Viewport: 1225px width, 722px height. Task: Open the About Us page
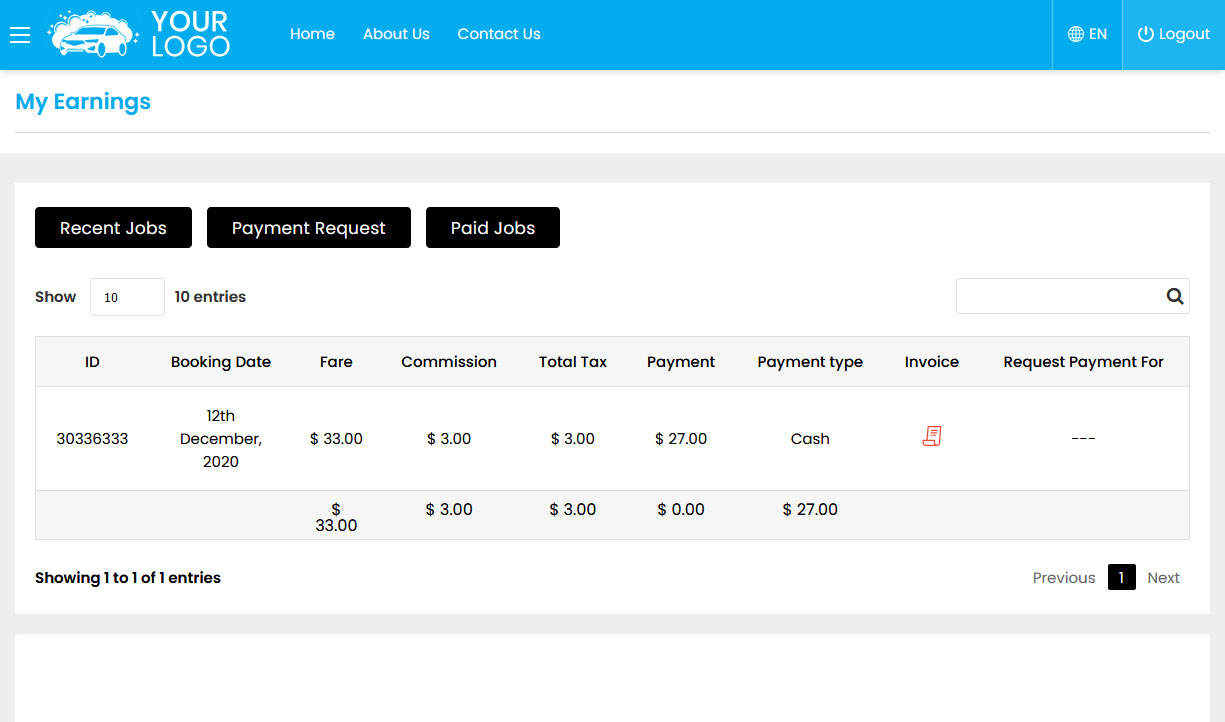tap(396, 34)
